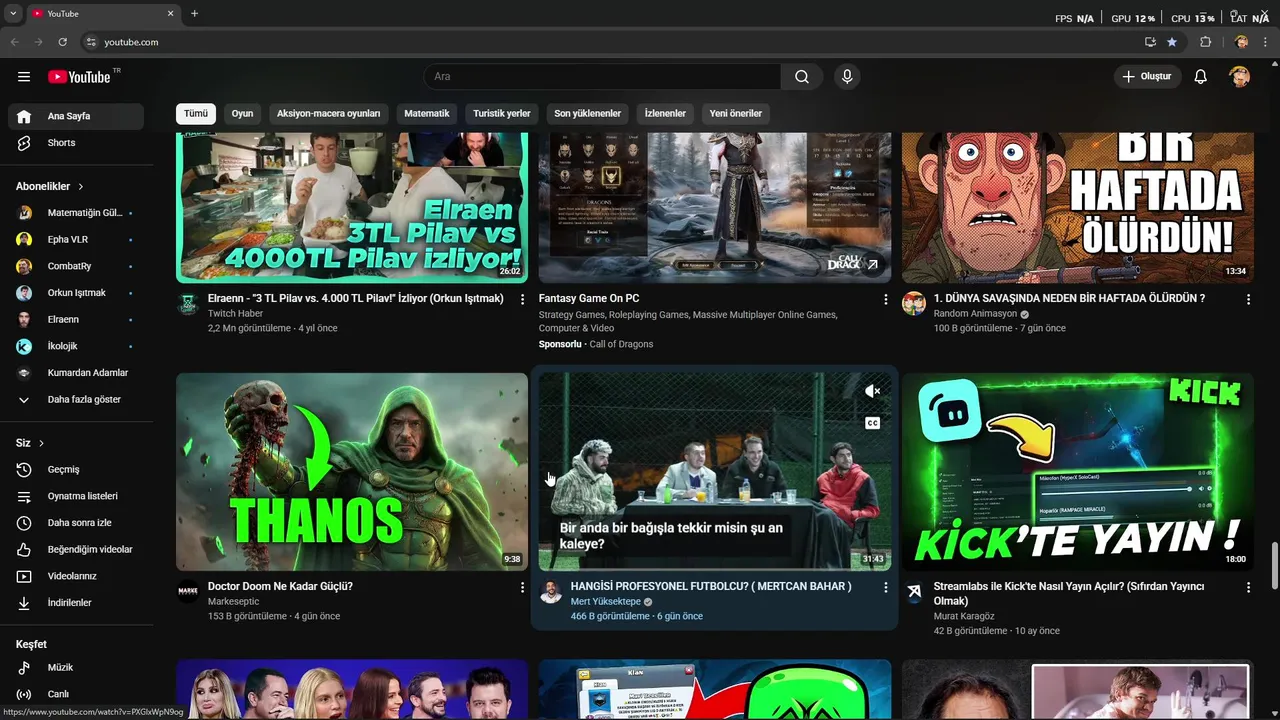Image resolution: width=1280 pixels, height=720 pixels.
Task: Click Call of Dragons sponsor link
Action: click(621, 344)
